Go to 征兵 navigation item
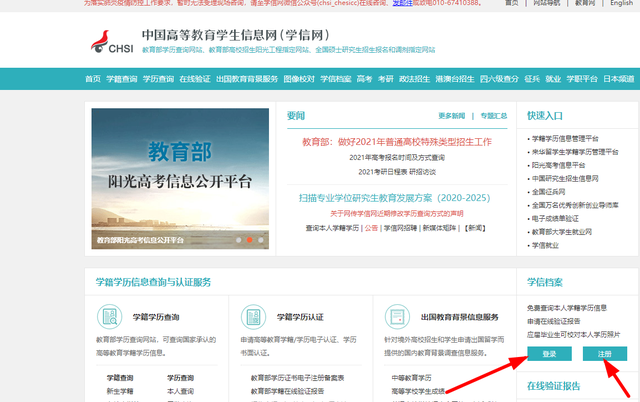 pyautogui.click(x=532, y=79)
